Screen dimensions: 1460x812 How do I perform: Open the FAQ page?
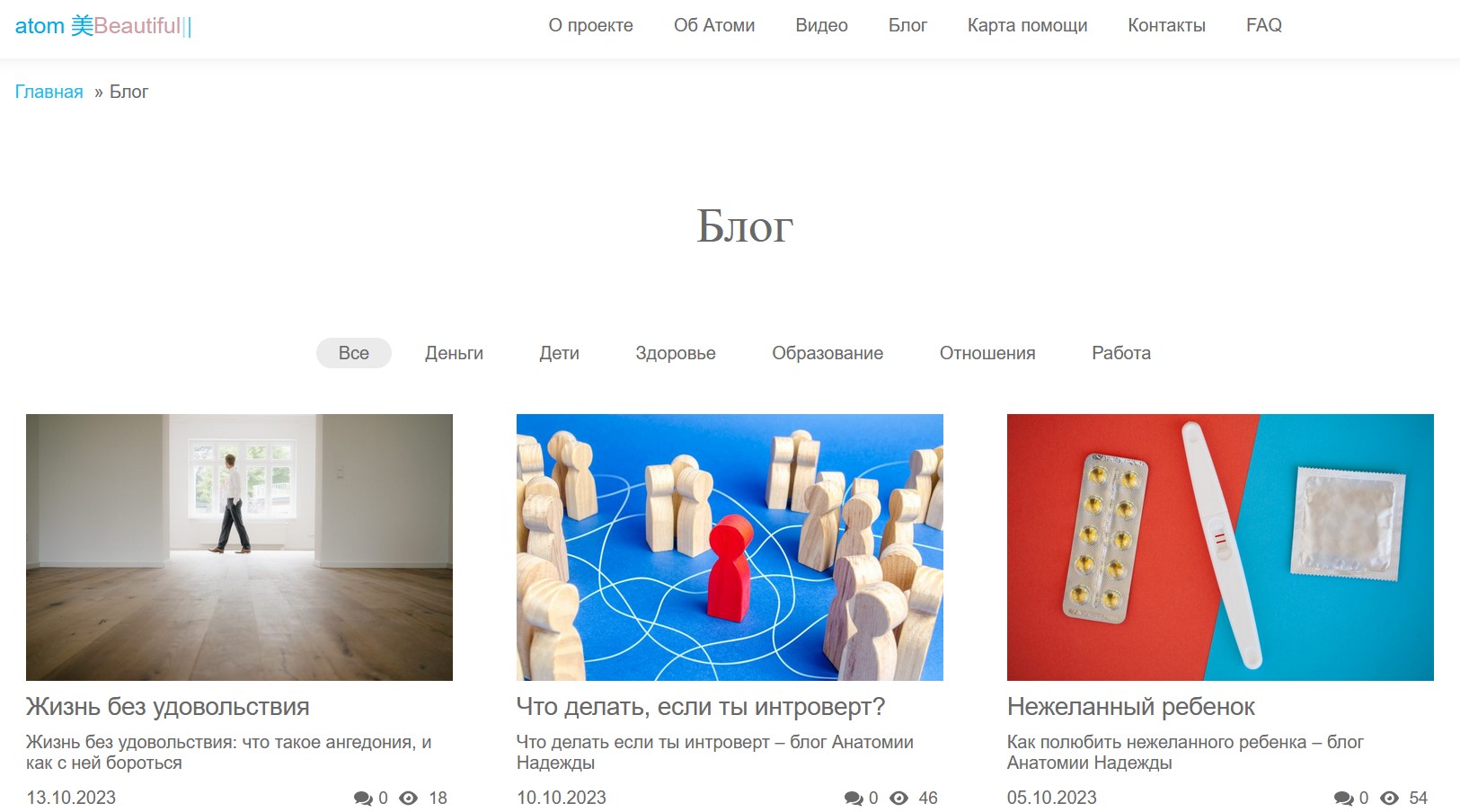tap(1264, 25)
